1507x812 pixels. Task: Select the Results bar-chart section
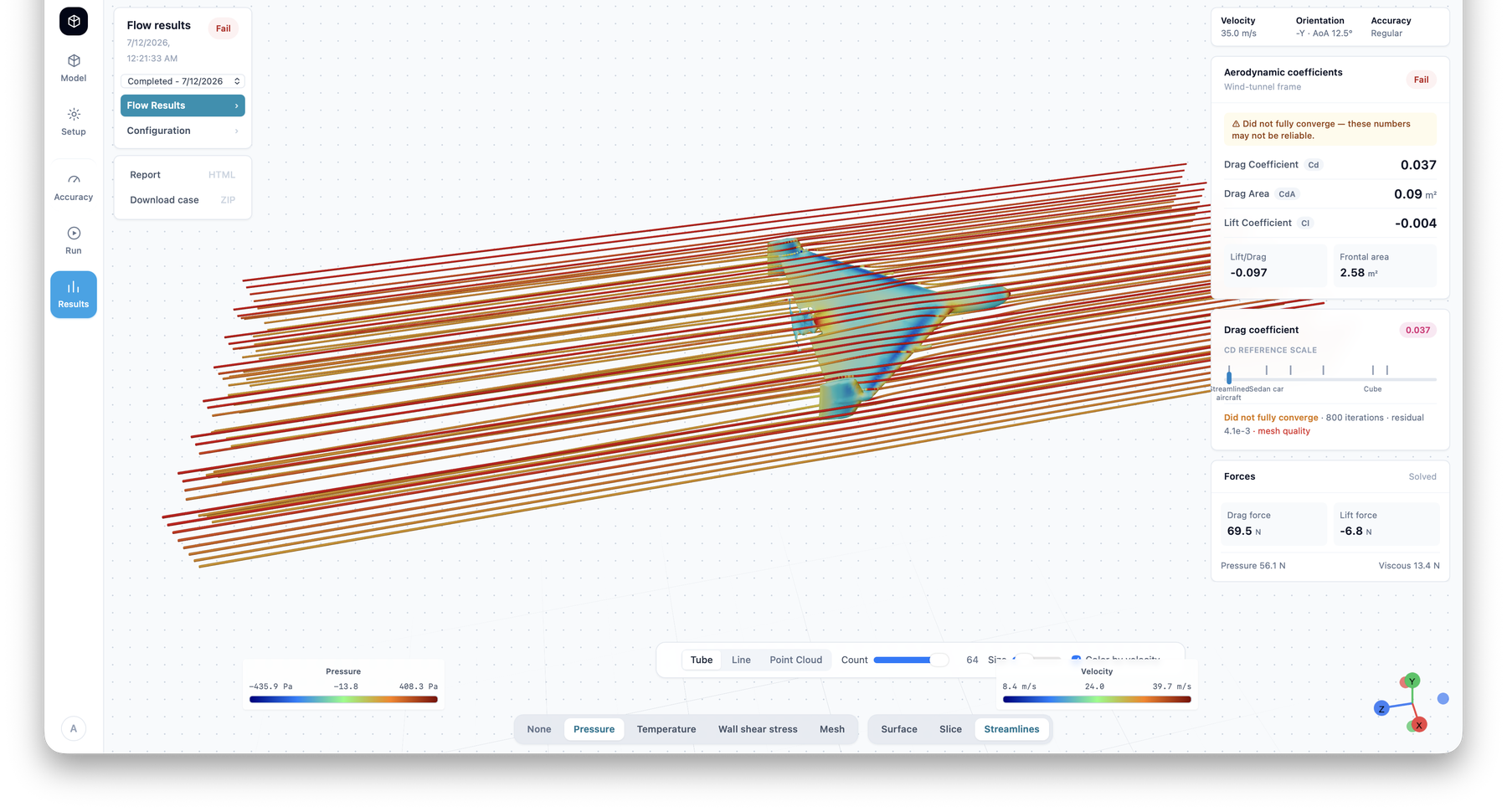[74, 295]
